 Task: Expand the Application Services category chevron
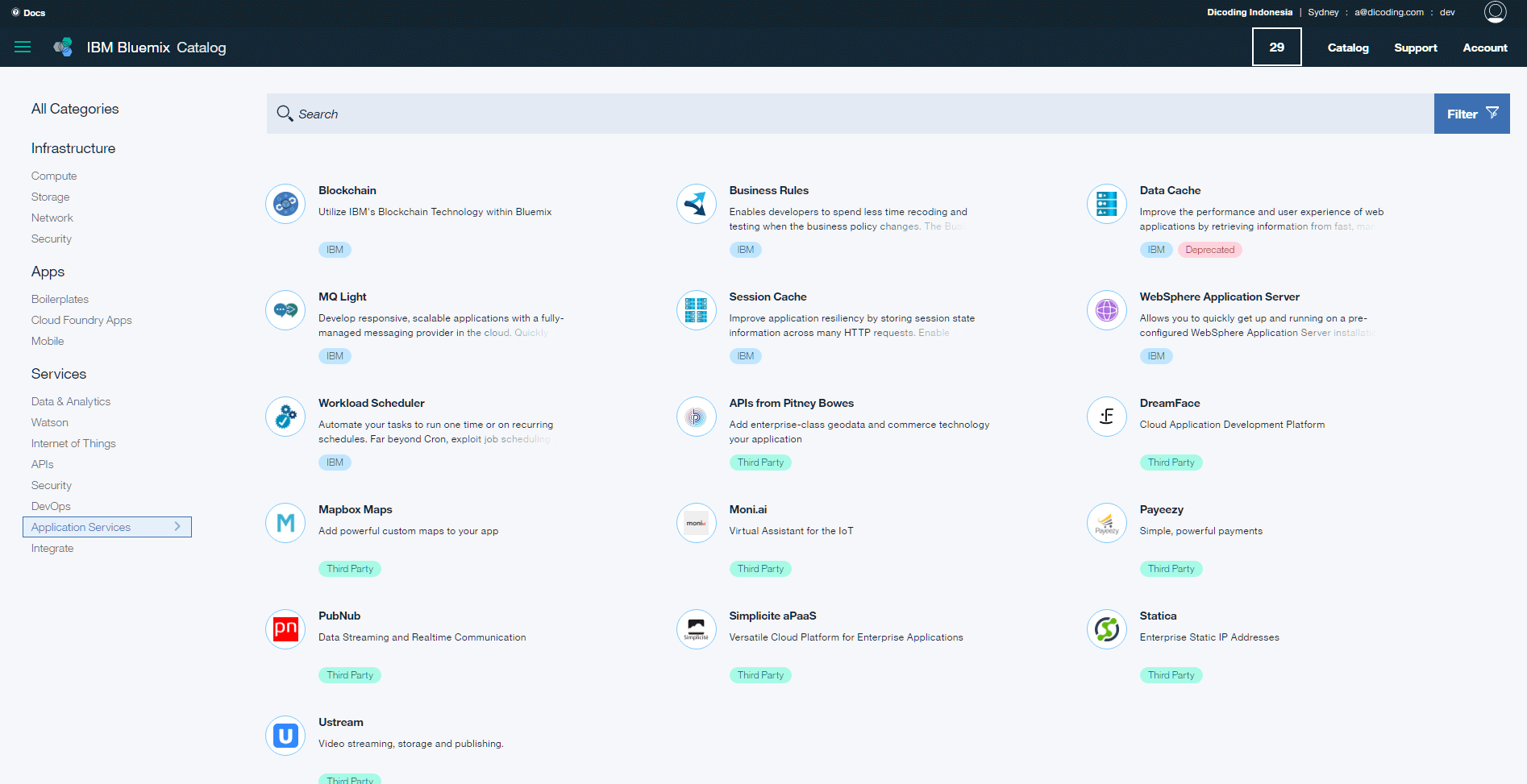click(x=178, y=526)
